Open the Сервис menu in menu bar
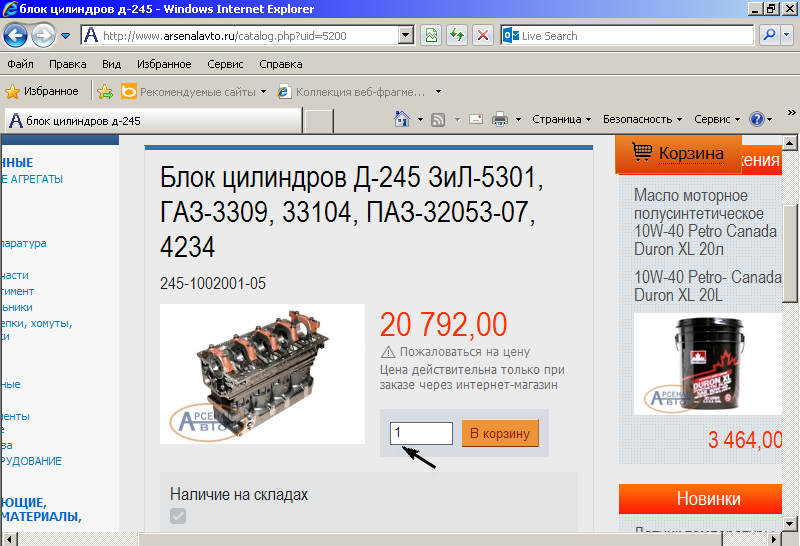Image resolution: width=800 pixels, height=546 pixels. click(225, 64)
